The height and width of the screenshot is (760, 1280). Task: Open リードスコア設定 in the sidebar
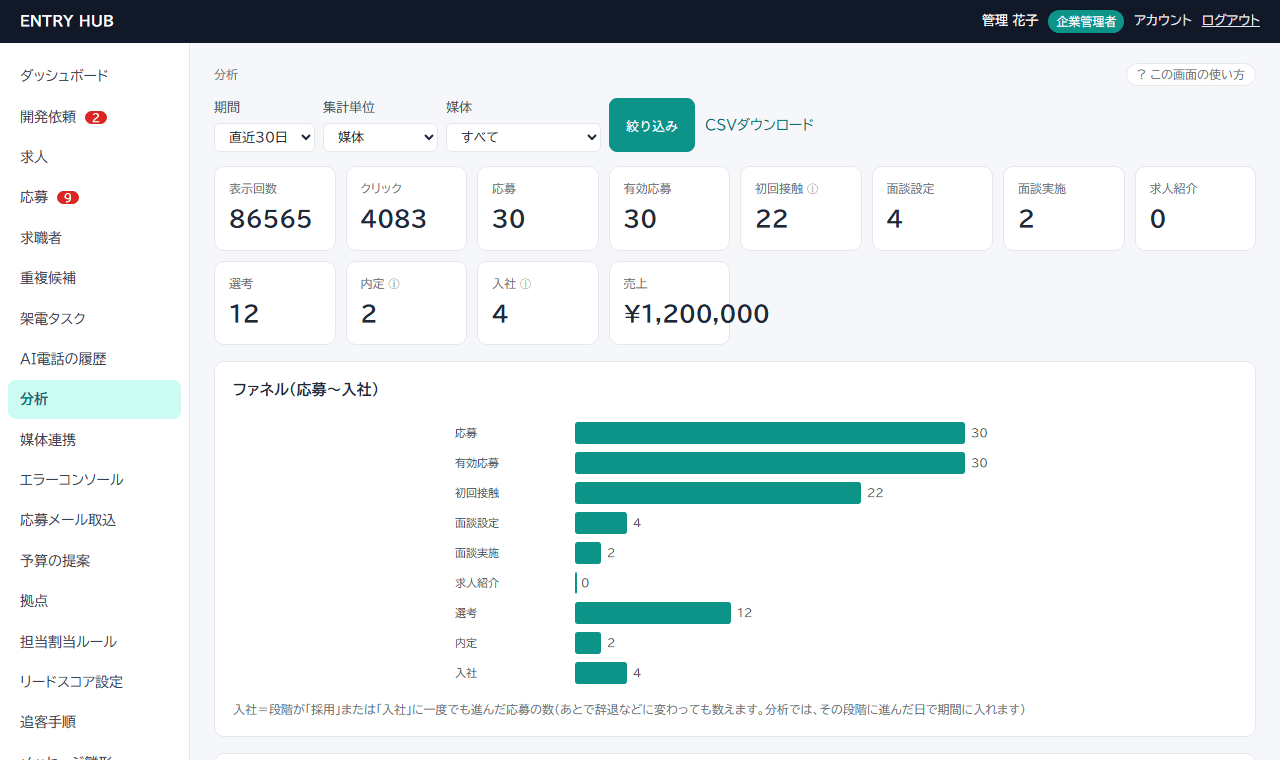point(94,682)
